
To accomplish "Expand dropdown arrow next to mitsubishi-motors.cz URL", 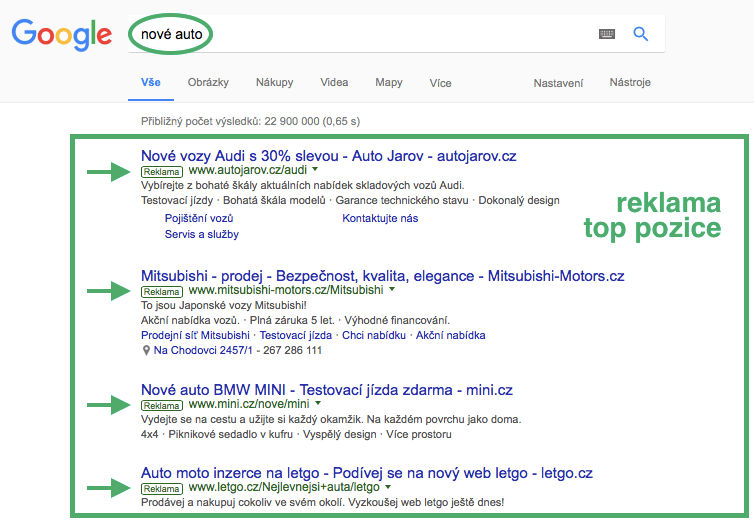I will 392,289.
